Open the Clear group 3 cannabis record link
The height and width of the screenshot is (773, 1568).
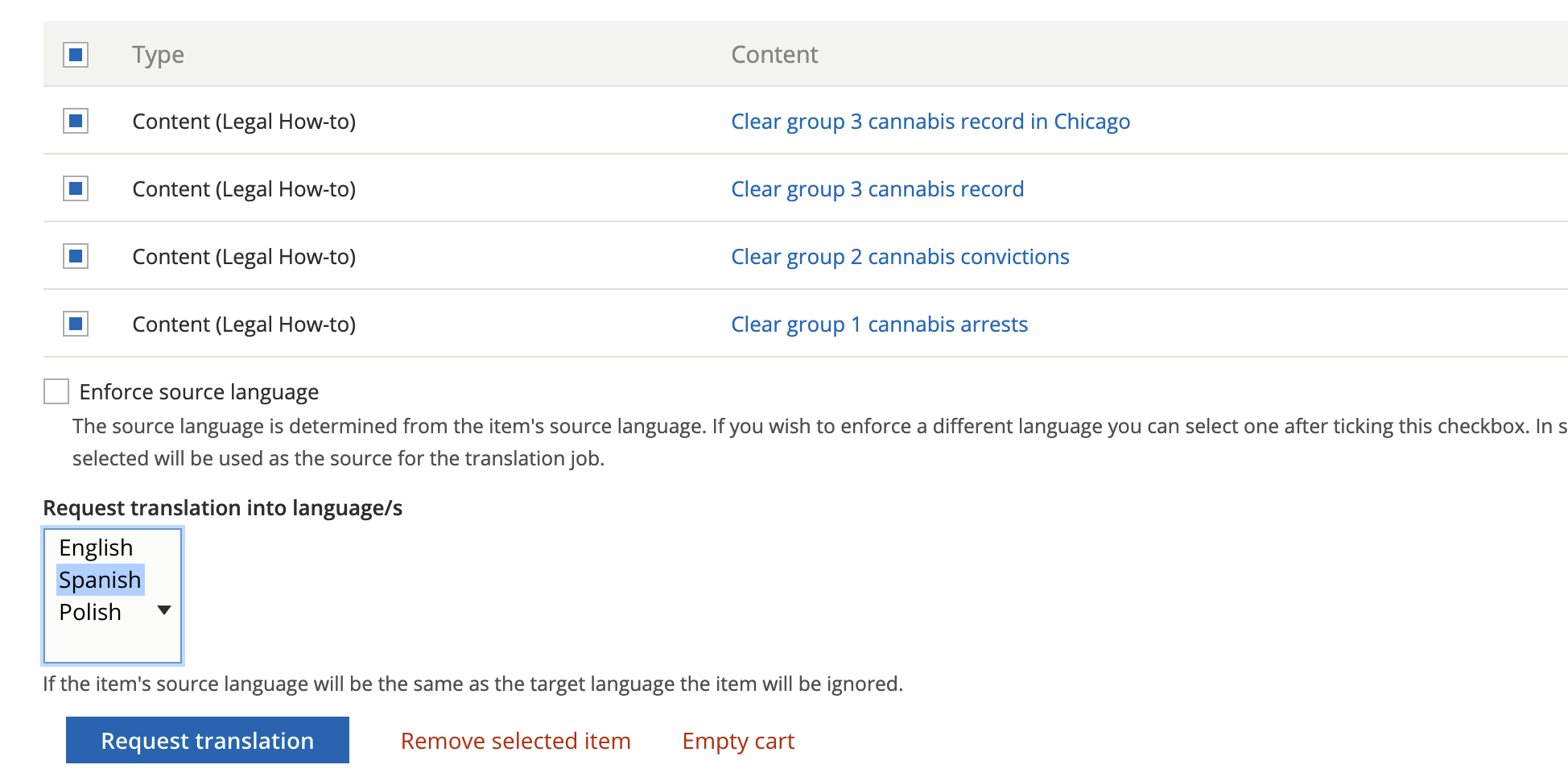(877, 189)
